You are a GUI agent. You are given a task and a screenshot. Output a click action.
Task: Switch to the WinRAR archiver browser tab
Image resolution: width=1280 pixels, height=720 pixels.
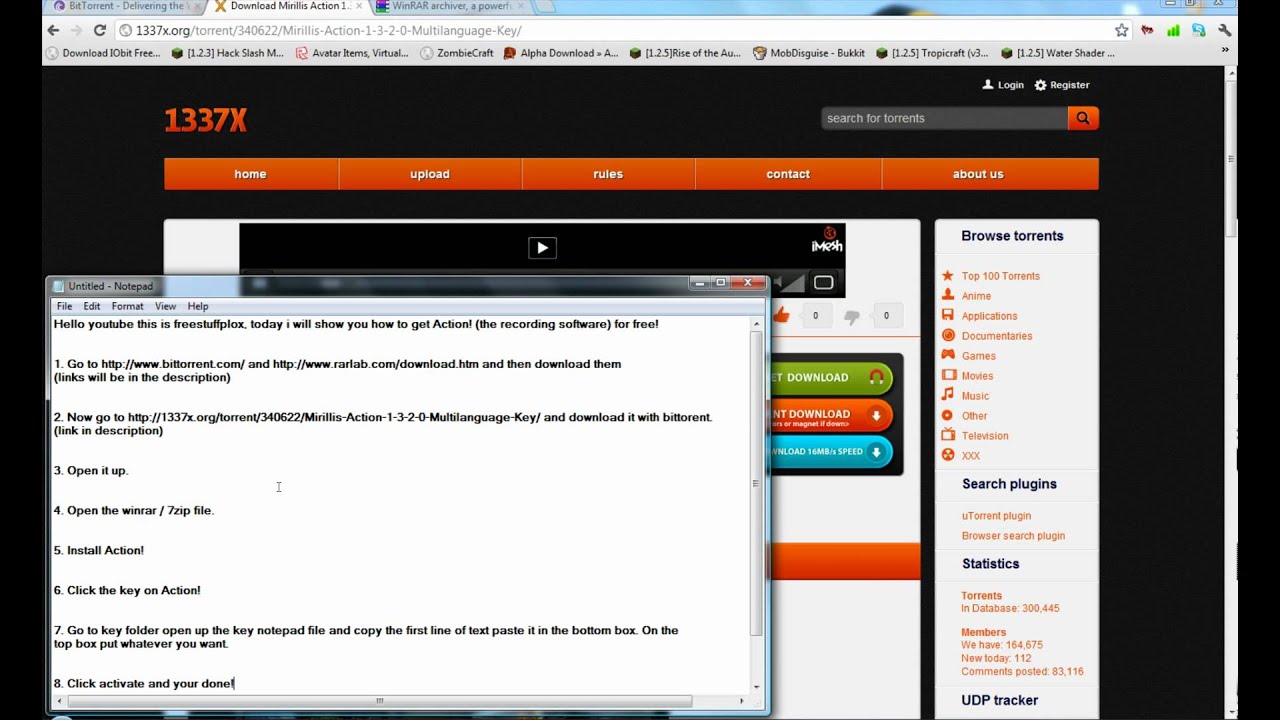(450, 6)
